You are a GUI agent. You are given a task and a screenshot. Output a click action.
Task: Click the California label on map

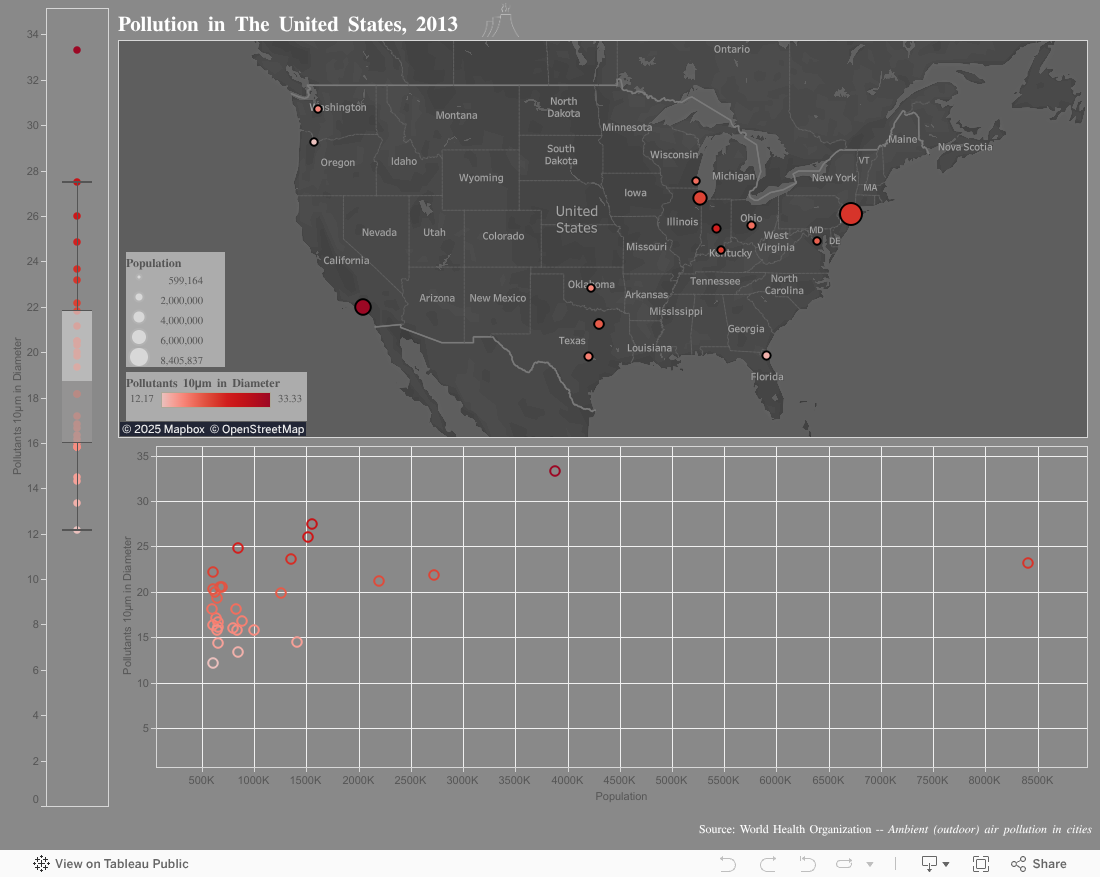[346, 260]
